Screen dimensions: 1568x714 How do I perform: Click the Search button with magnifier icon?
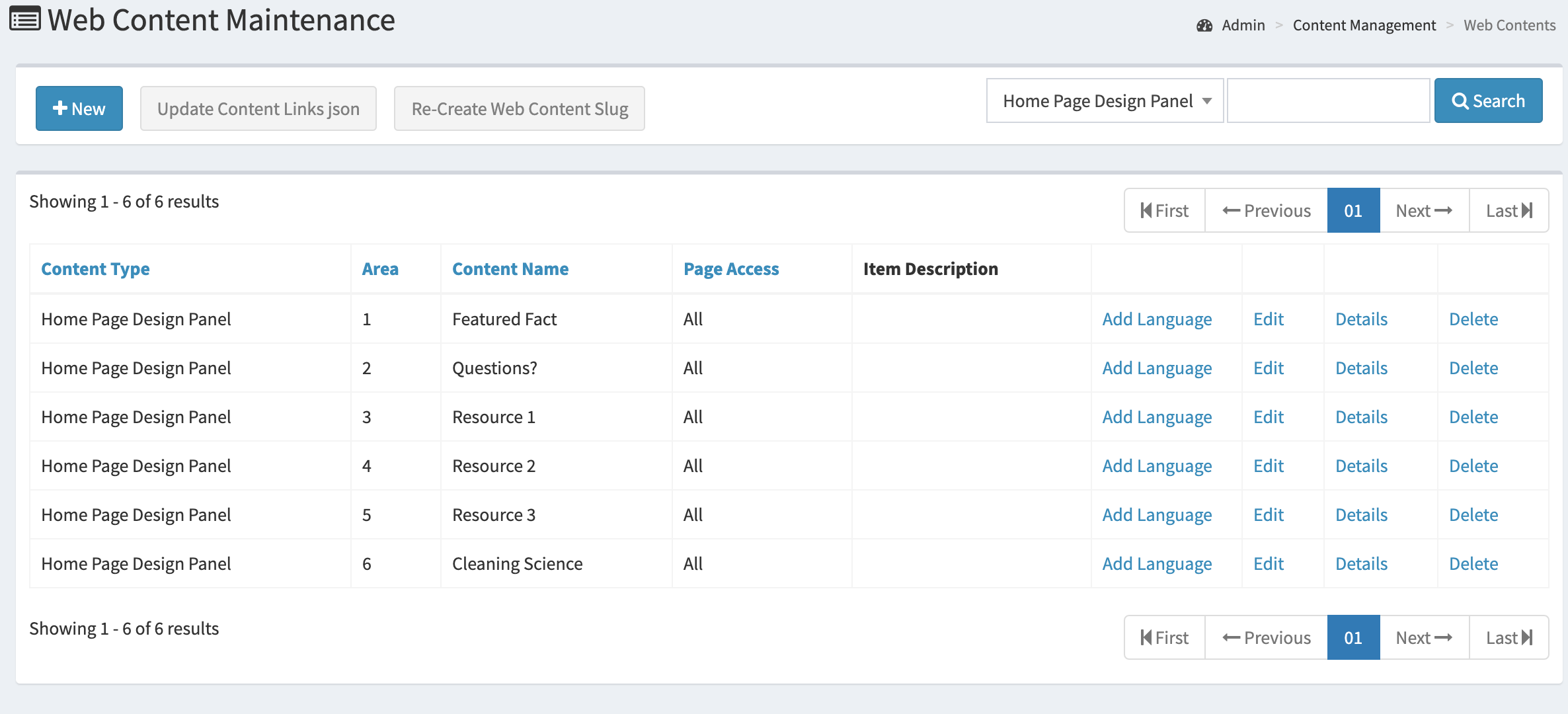1488,101
